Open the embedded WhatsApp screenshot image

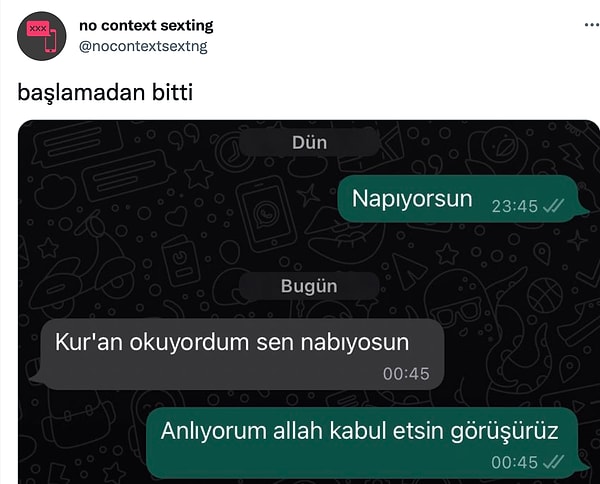(x=309, y=302)
